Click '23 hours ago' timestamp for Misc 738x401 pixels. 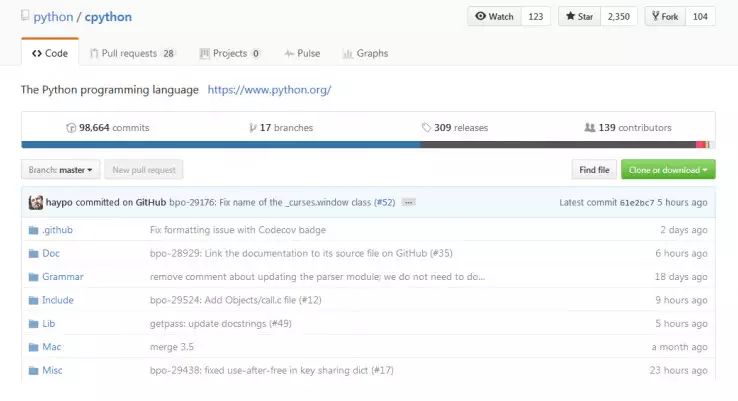tap(679, 370)
